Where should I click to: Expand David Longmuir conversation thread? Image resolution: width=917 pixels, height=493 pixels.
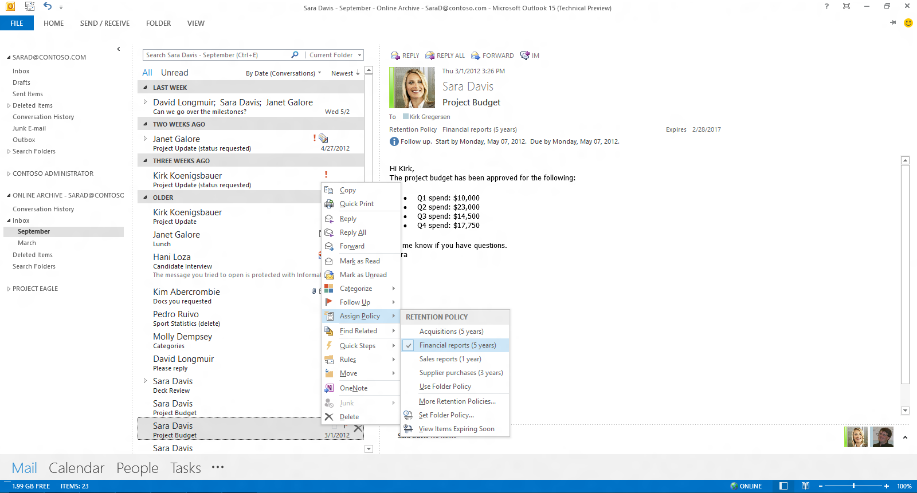[x=146, y=102]
